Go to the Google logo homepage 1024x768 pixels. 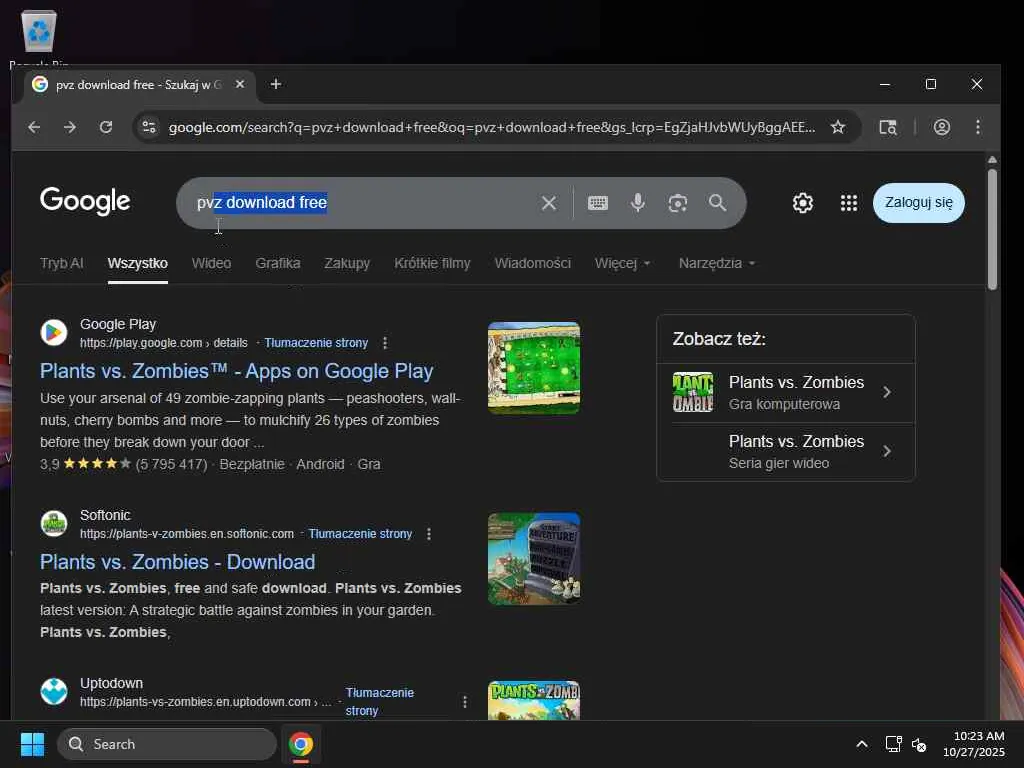tap(85, 202)
